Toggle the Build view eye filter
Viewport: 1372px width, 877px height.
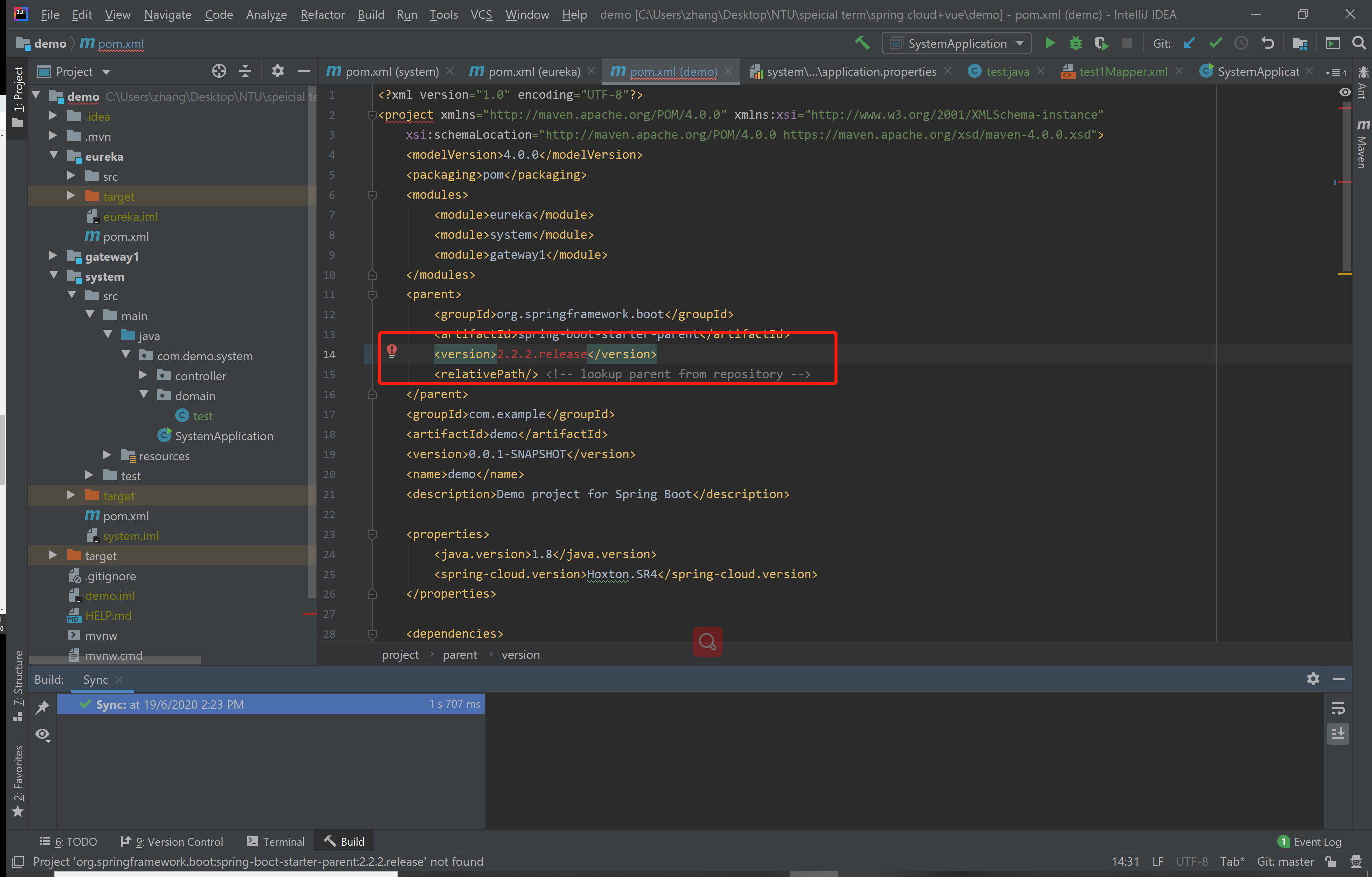43,735
